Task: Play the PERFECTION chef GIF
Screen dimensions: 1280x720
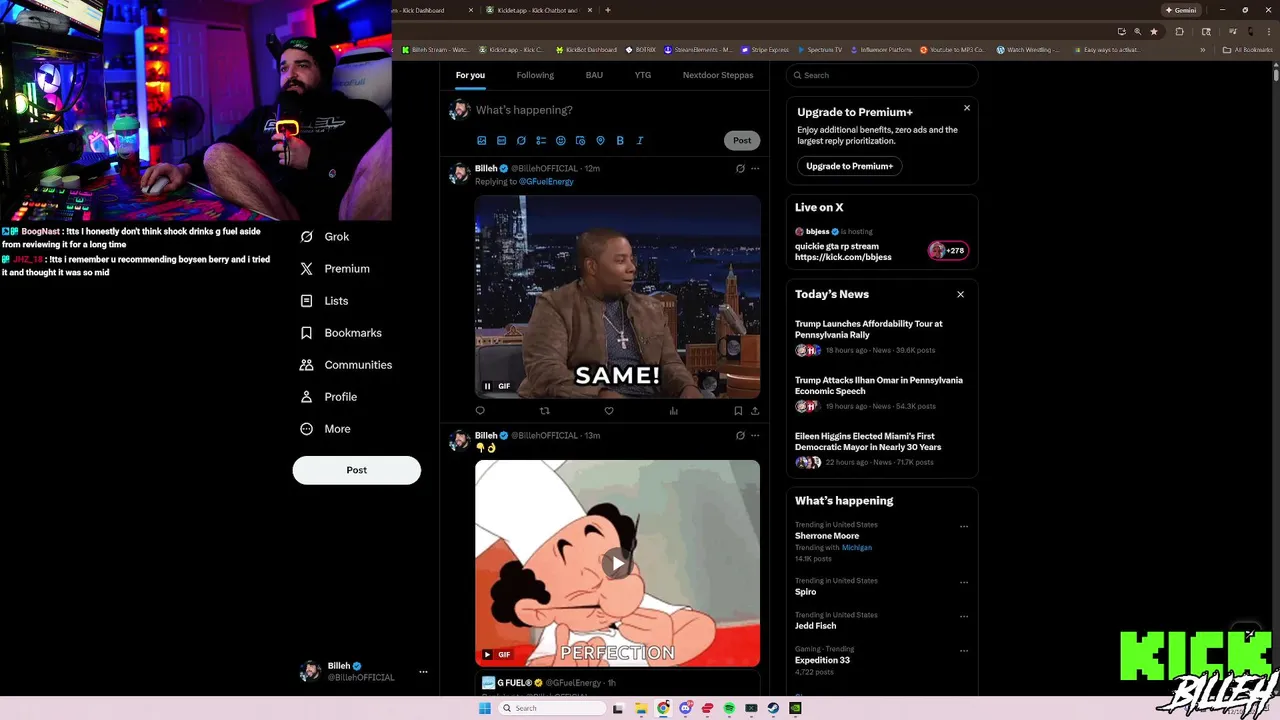Action: 617,564
